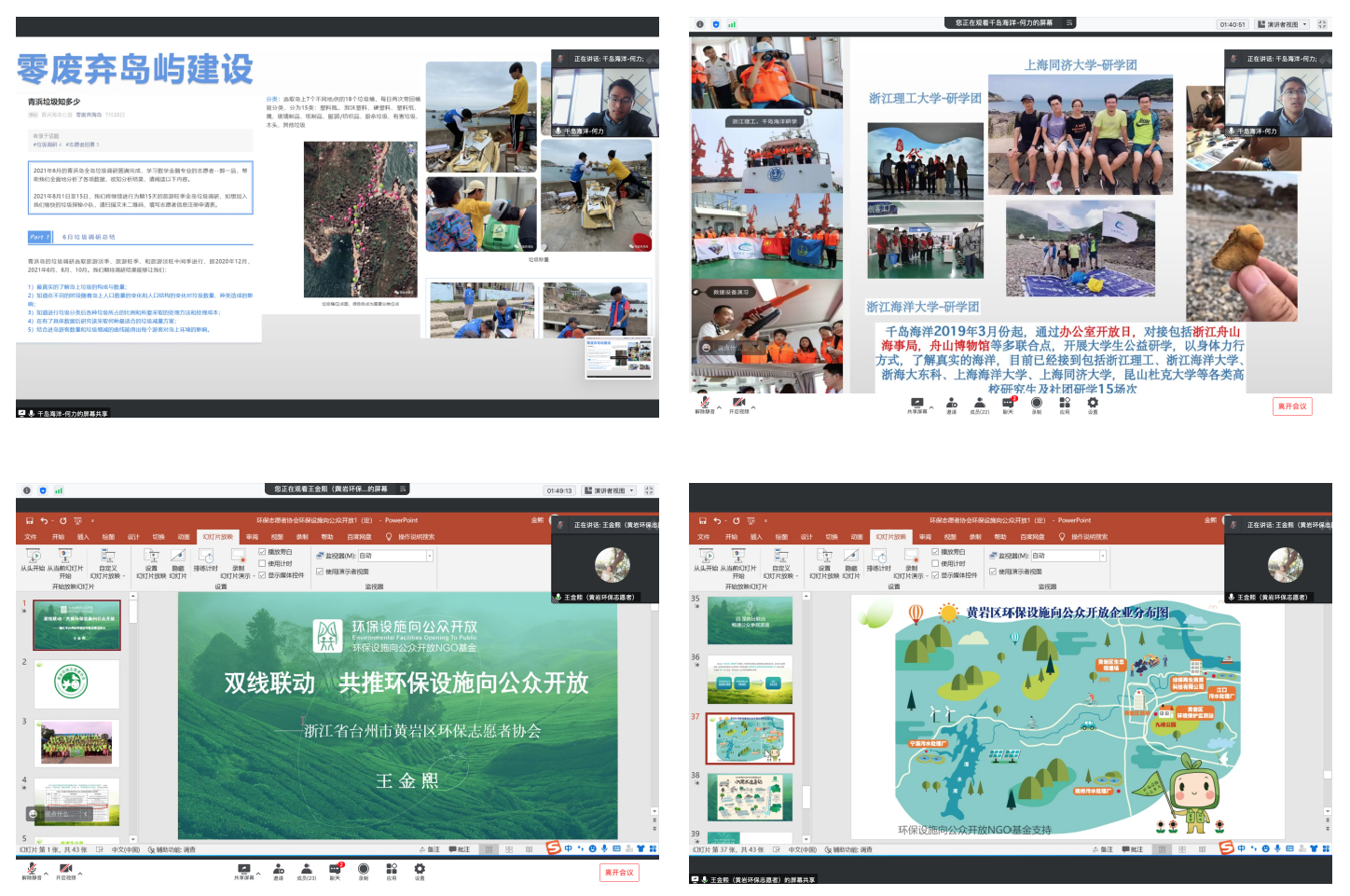Click 解除静音 microphone toggle in the 01:40:51 meeting window
The image size is (1350, 896).
click(x=706, y=402)
